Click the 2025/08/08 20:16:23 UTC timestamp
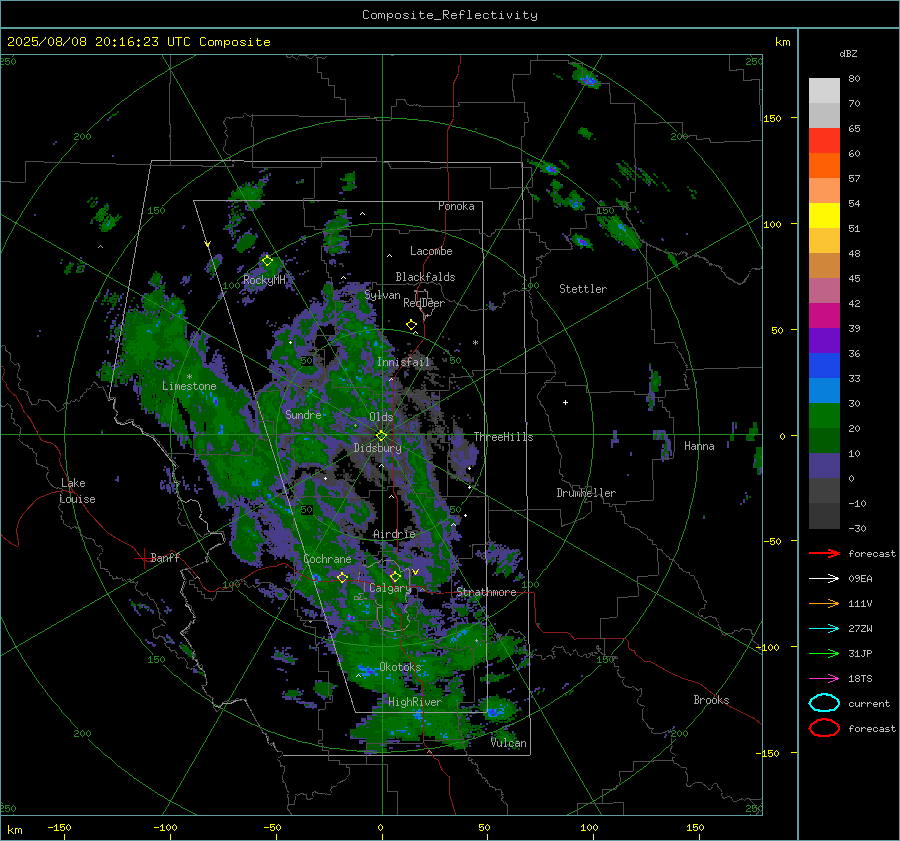This screenshot has height=841, width=900. point(91,42)
